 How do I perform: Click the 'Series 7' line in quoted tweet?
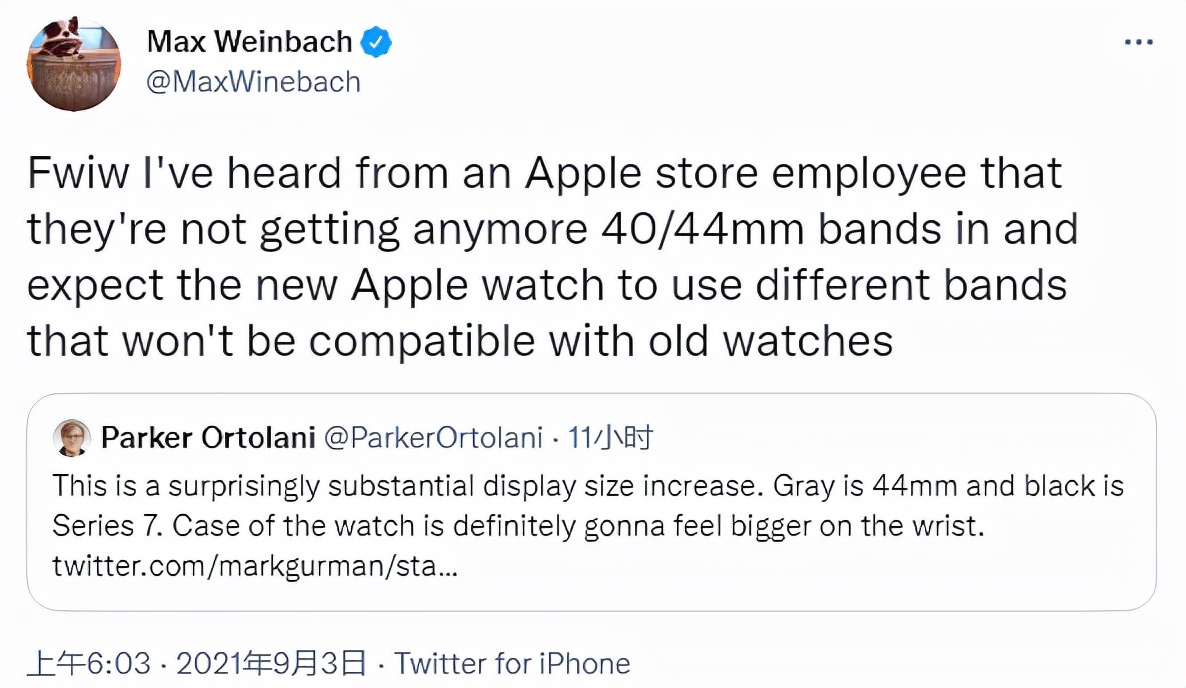click(x=518, y=525)
